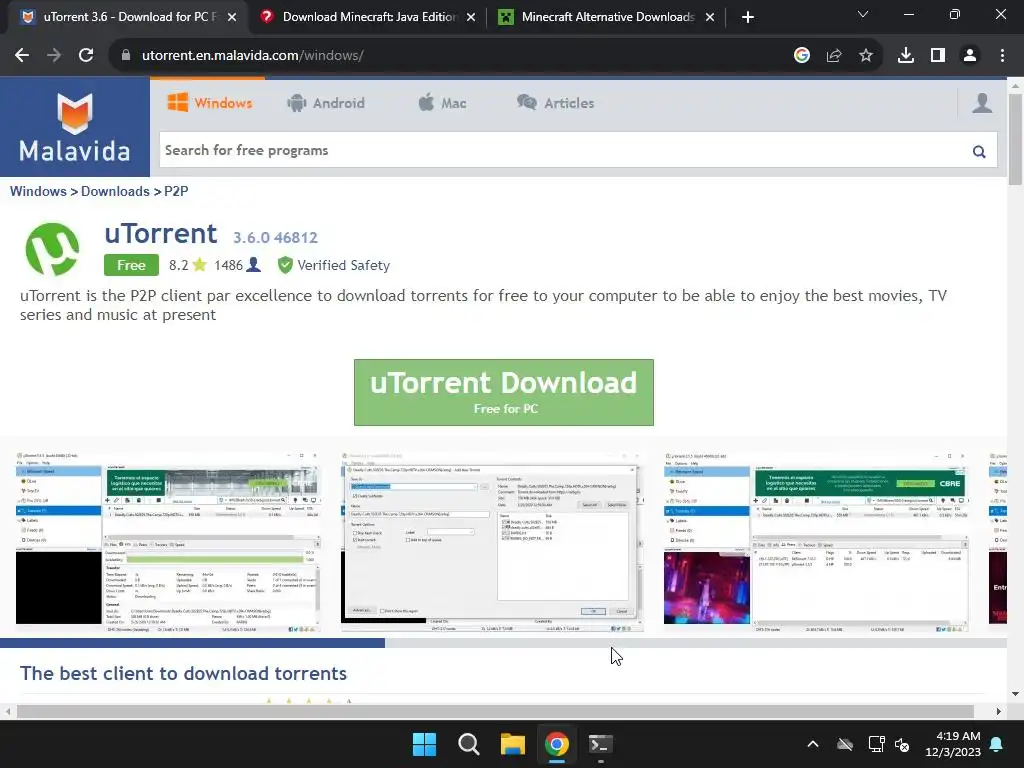
Task: Share this page via the share icon
Action: [834, 56]
